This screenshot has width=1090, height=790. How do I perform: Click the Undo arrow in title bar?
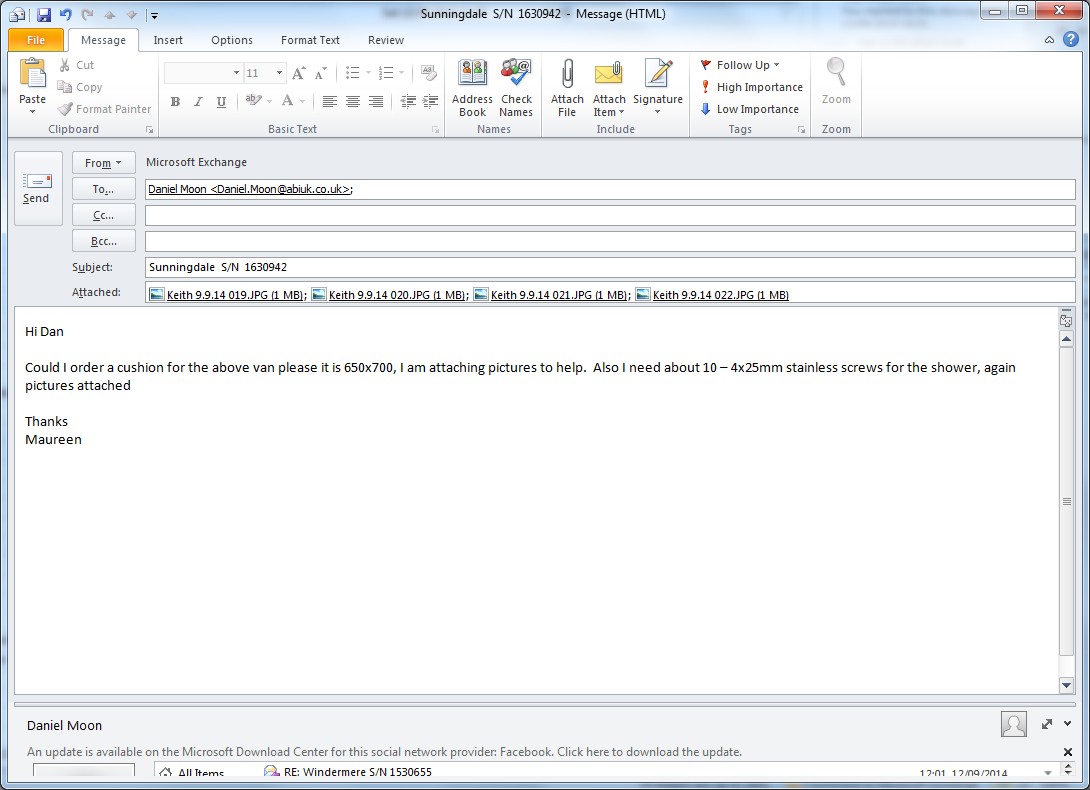click(65, 14)
